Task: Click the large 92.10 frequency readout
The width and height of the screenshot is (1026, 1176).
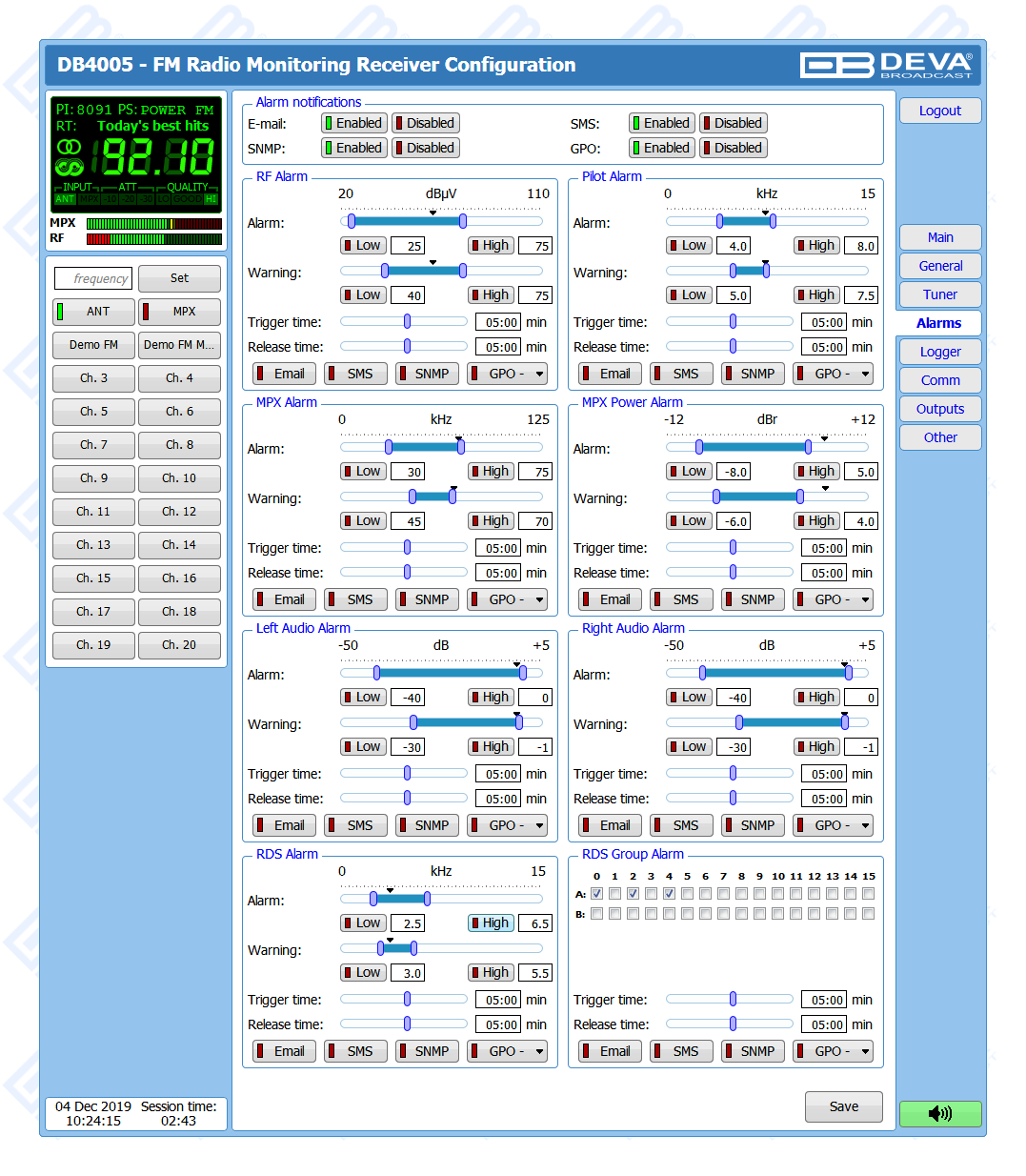Action: tap(158, 157)
